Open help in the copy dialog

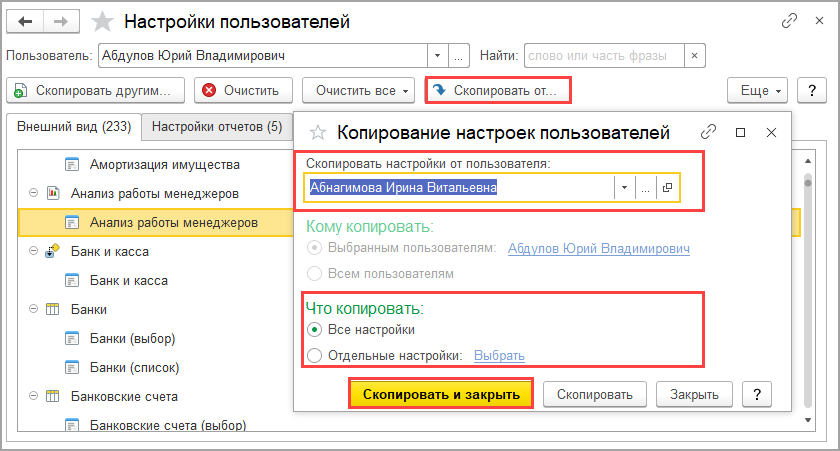point(757,395)
